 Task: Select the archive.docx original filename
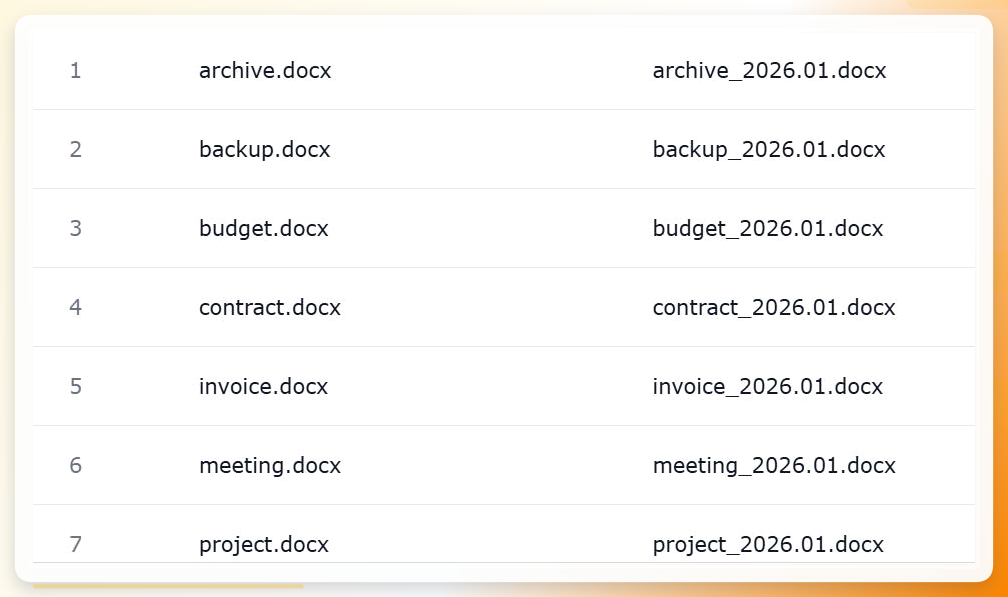point(265,70)
